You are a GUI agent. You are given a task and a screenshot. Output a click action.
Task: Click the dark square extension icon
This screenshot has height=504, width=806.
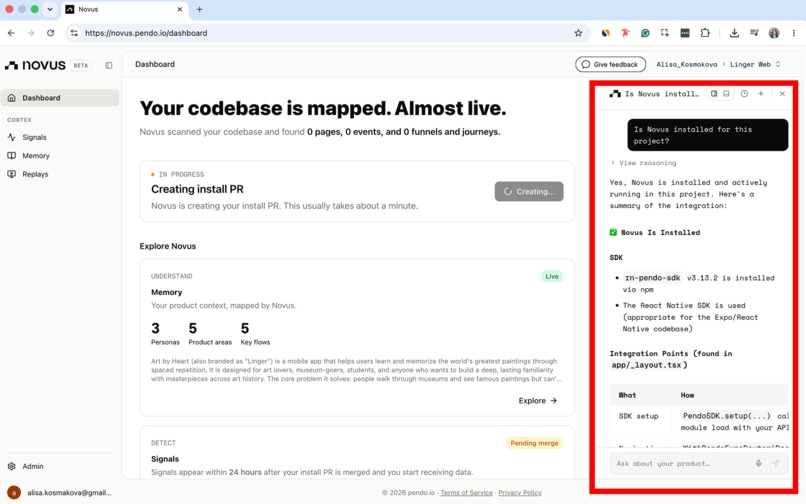tap(685, 33)
